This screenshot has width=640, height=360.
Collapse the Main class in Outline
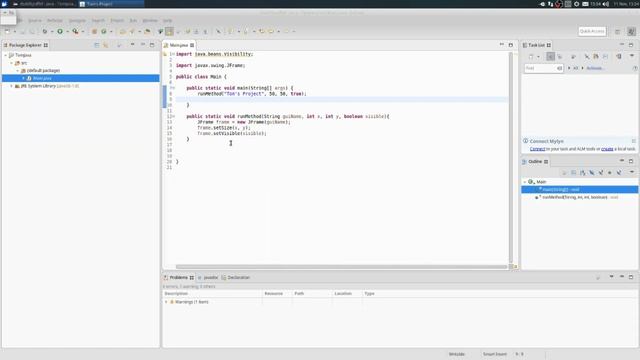[525, 182]
